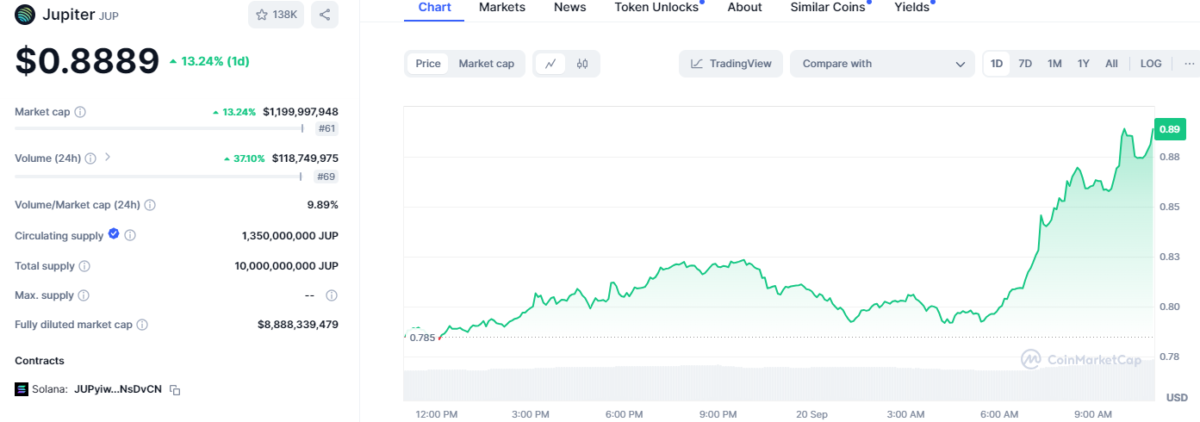Open the Chart tab
This screenshot has height=422, width=1200.
coord(434,7)
